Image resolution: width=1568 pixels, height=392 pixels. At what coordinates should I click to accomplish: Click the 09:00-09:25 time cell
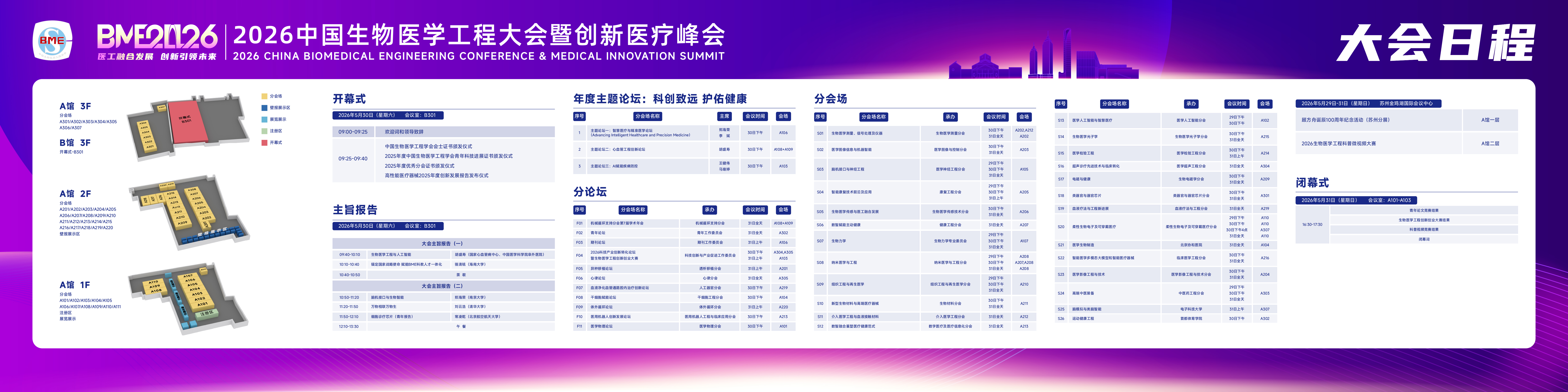[353, 132]
